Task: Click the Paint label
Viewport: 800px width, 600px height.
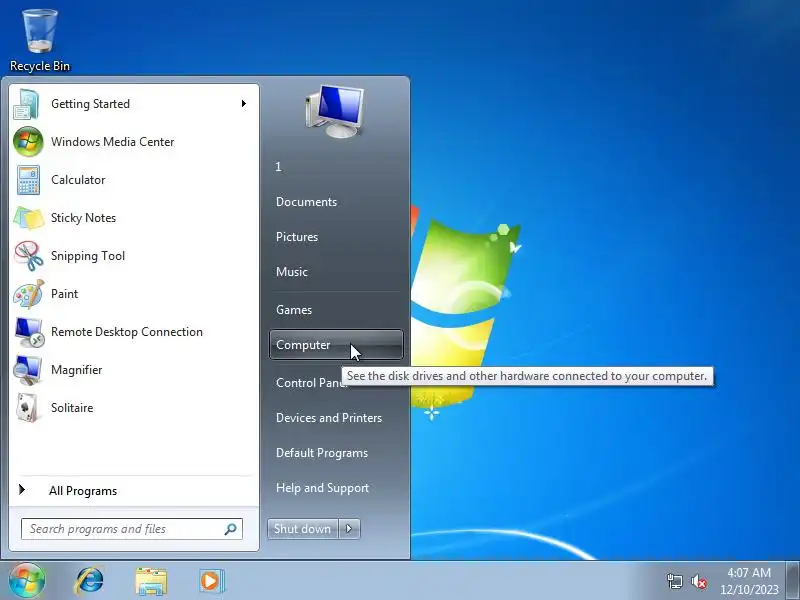Action: [x=64, y=294]
